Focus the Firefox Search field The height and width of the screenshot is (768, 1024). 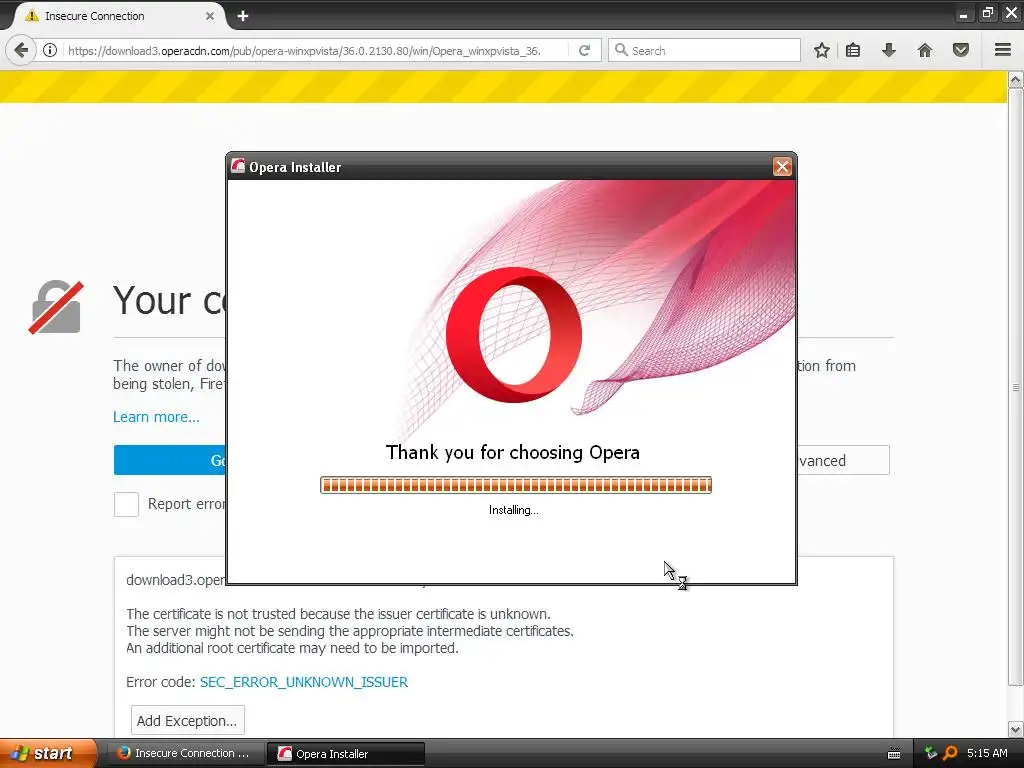point(705,50)
